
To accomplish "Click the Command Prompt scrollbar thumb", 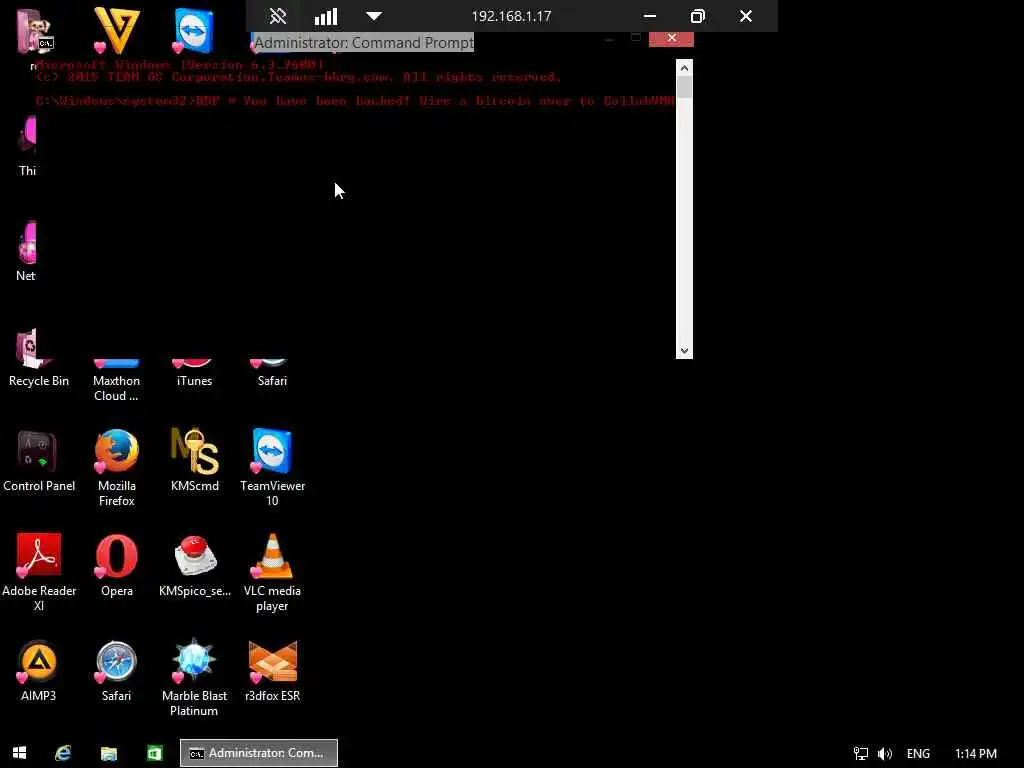I will tap(684, 88).
